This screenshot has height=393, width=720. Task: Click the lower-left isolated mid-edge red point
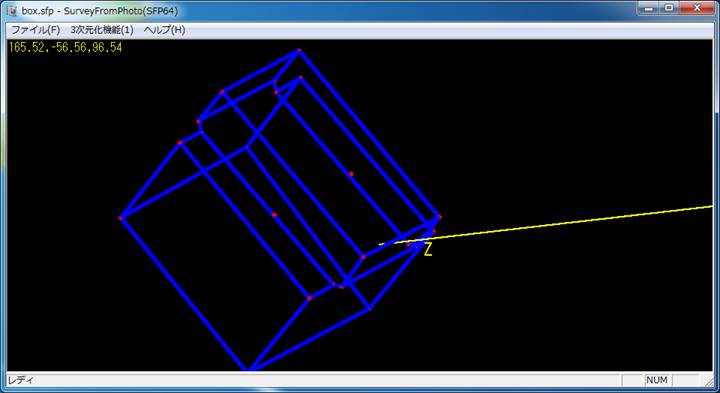274,215
